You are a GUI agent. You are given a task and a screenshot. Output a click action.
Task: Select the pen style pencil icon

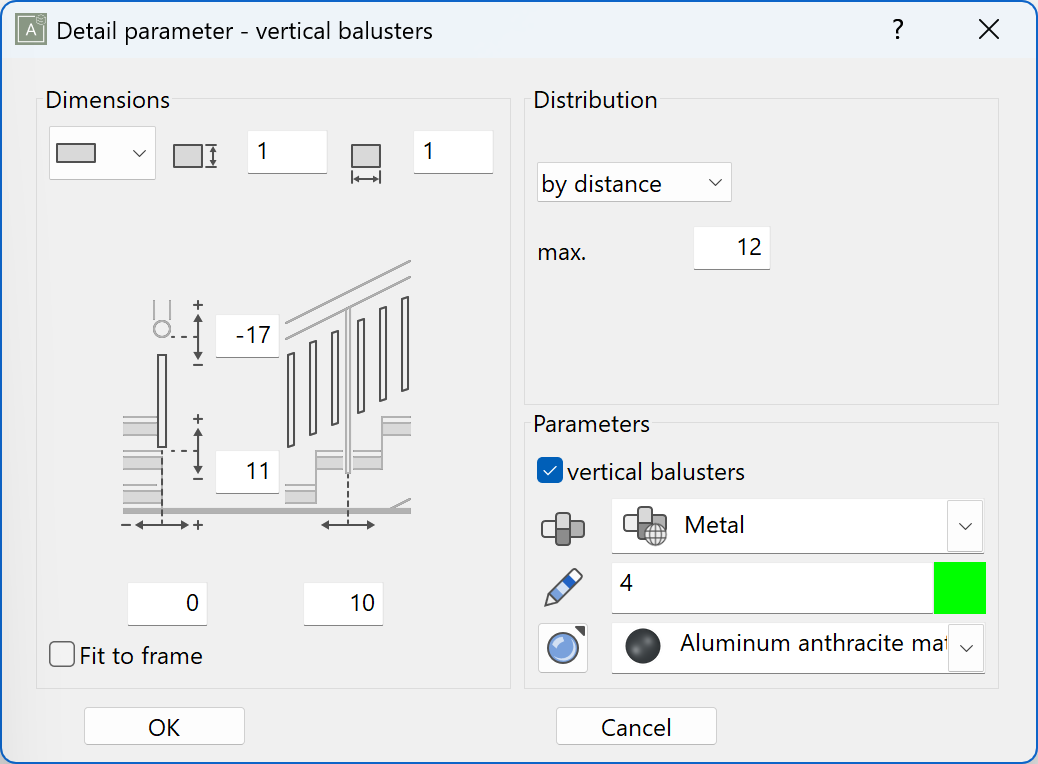[x=563, y=587]
